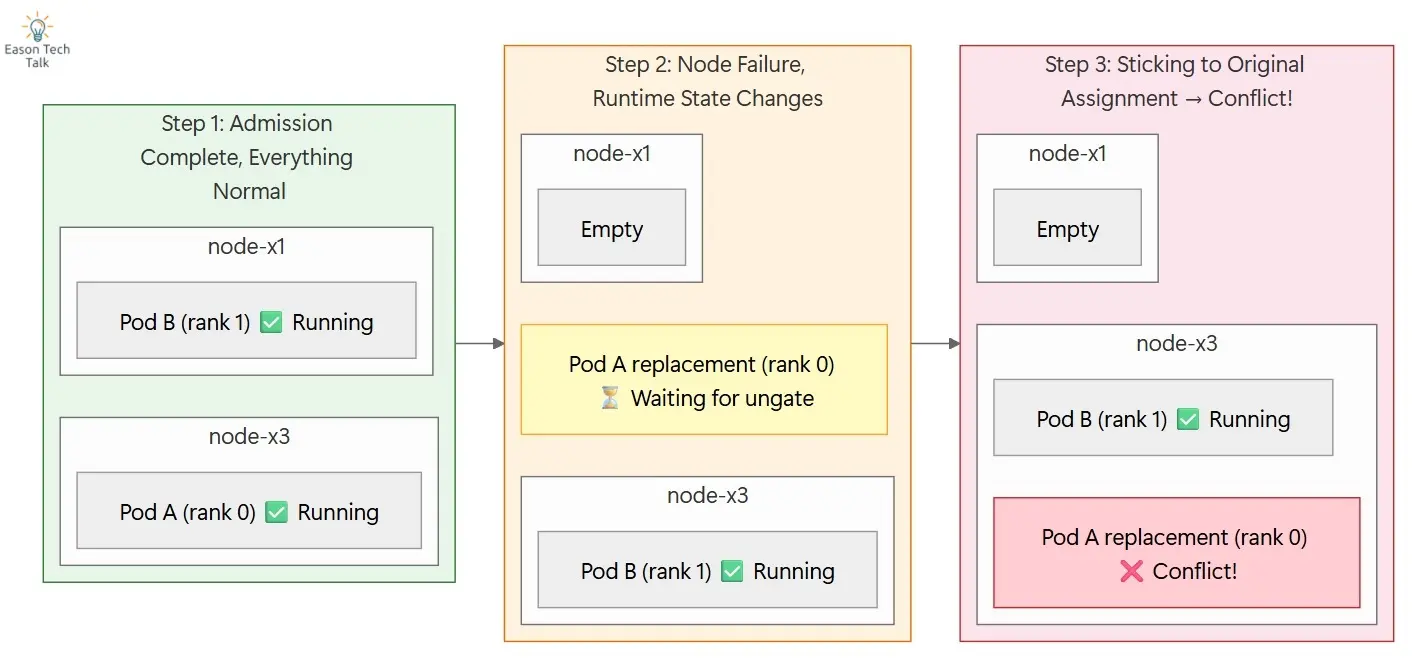The image size is (1419, 658).
Task: Click the node-x3 label in Step 1
Action: point(249,436)
